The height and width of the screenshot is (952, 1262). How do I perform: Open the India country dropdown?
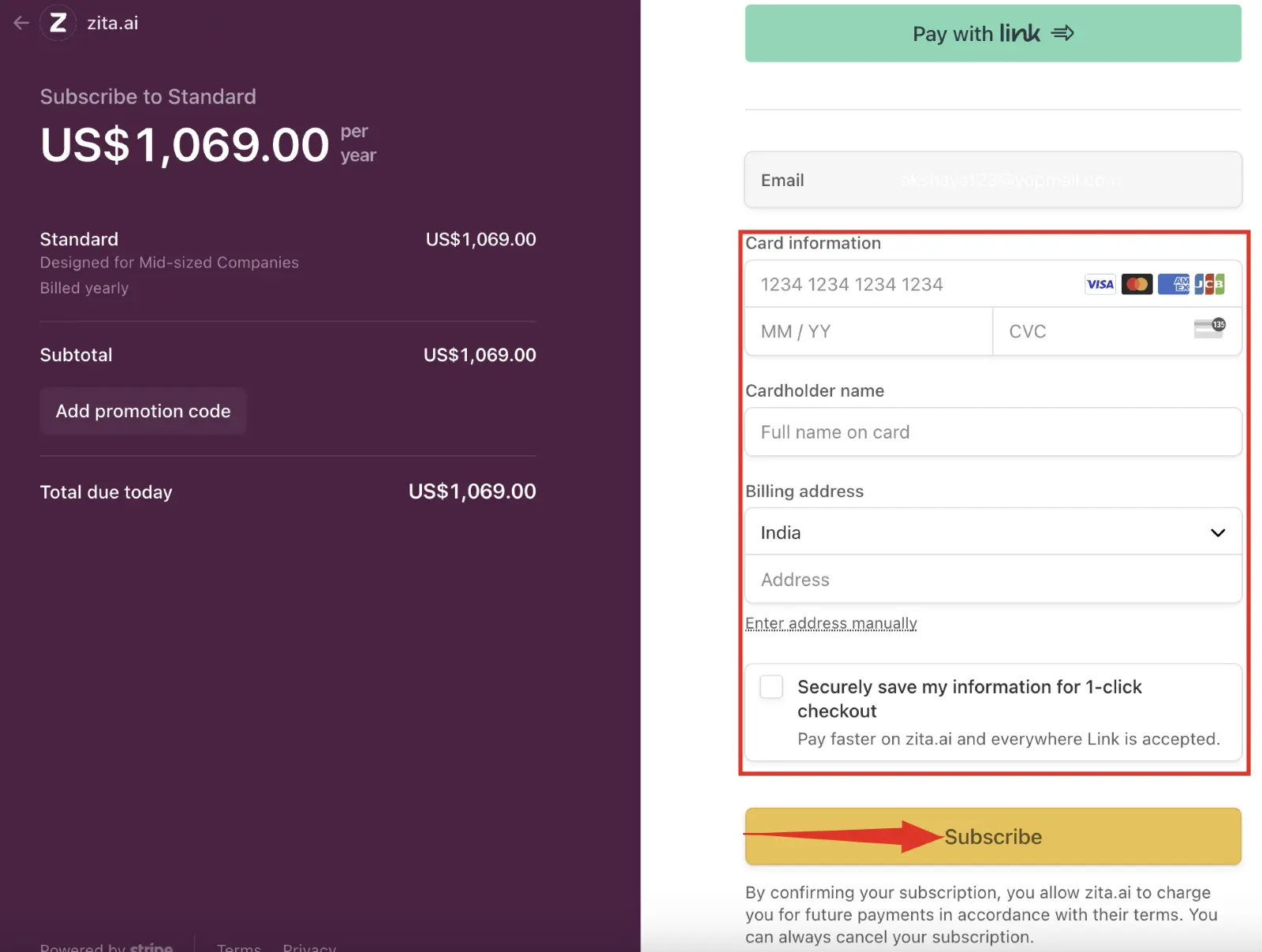993,532
